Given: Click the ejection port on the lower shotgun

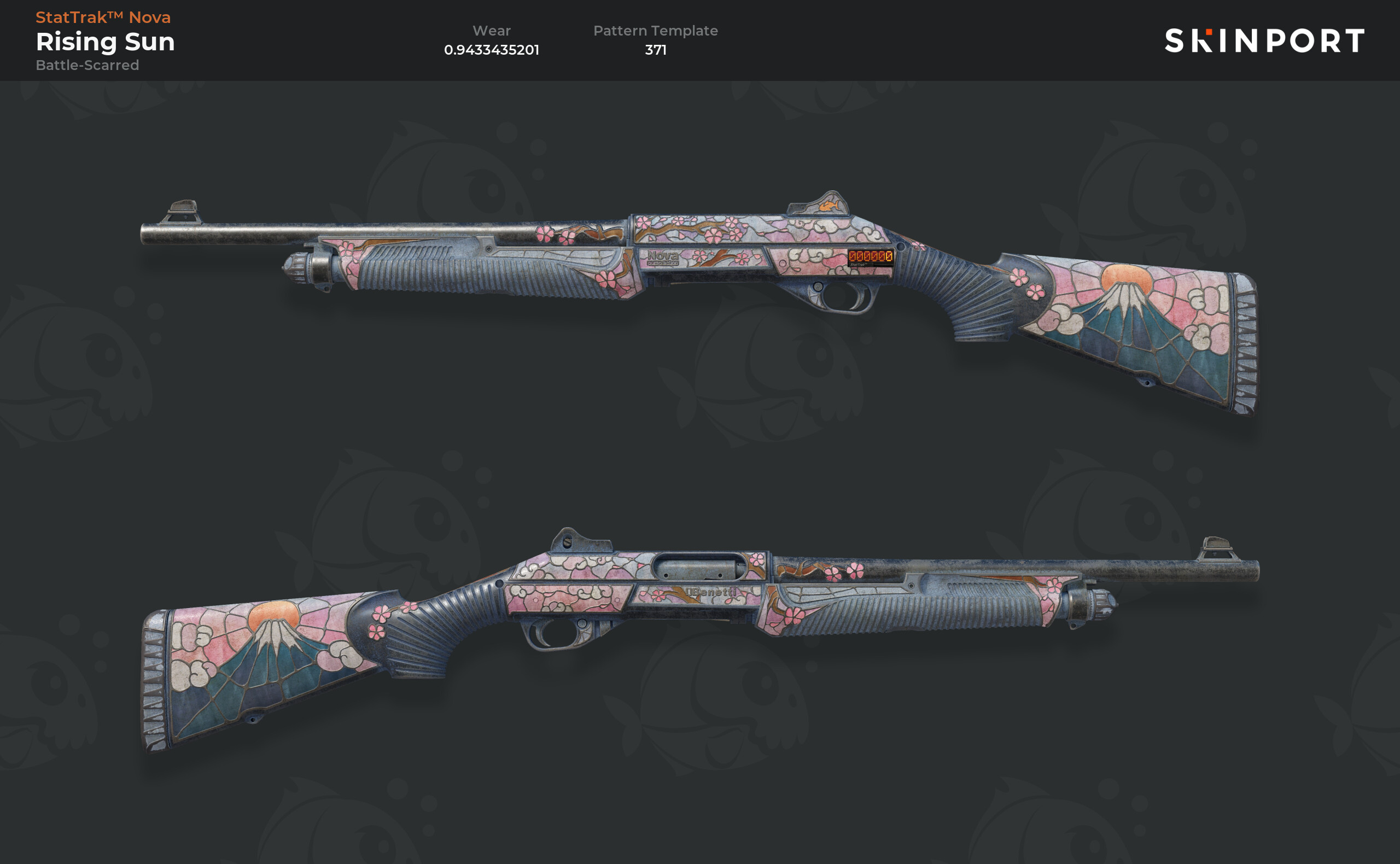Looking at the screenshot, I should 699,568.
